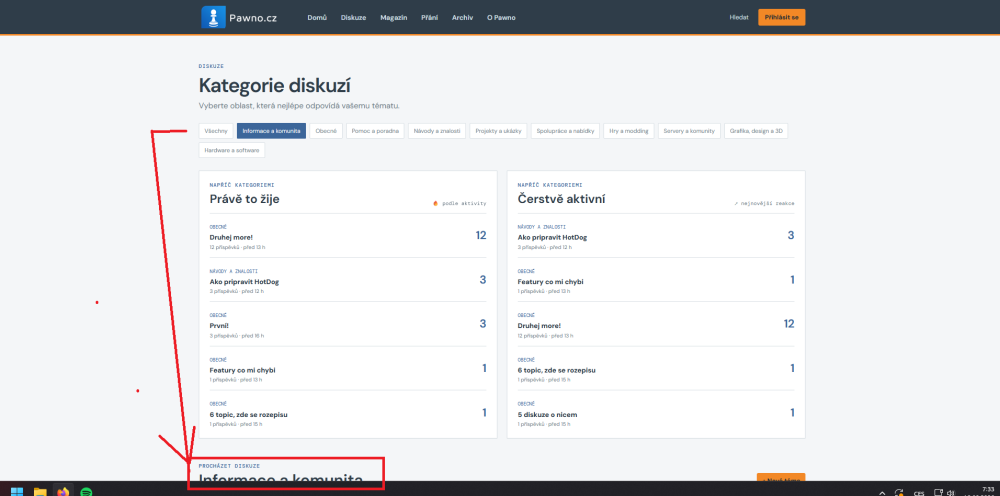This screenshot has width=1000, height=496.
Task: Filter discussions by Obecné
Action: 326,131
